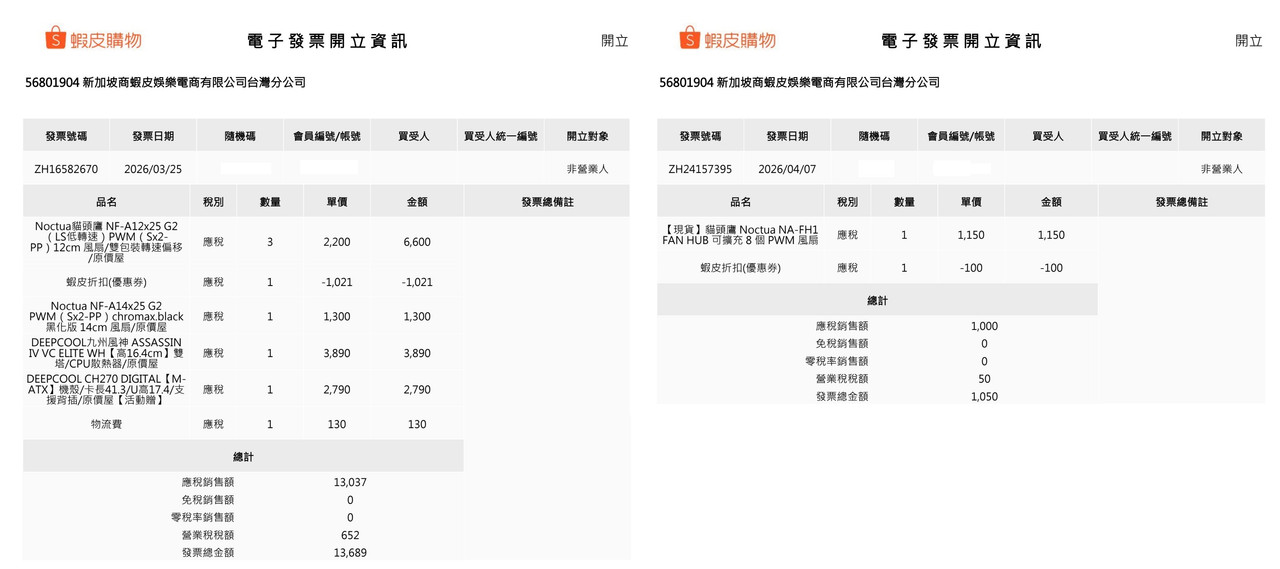Viewport: 1280px width, 569px height.
Task: Click the 營業稅稅額 value 652
Action: coord(350,535)
